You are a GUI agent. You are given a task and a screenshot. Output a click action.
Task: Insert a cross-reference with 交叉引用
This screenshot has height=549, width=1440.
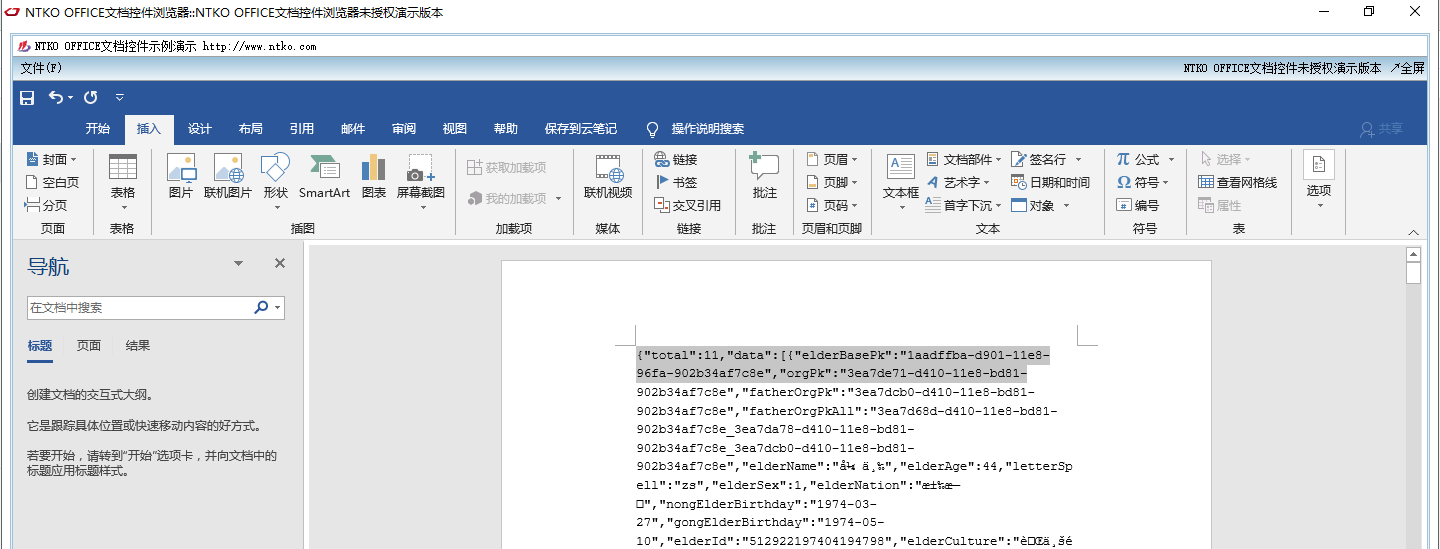click(x=688, y=205)
